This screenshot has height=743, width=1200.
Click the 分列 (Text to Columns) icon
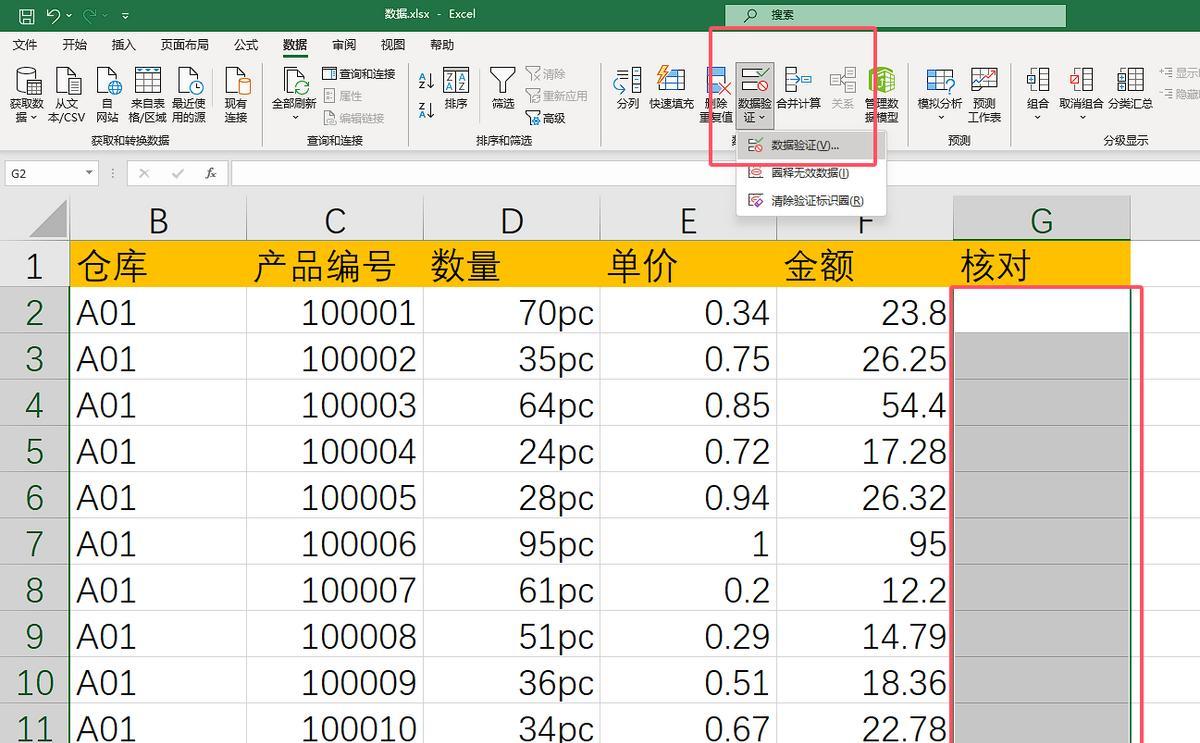[627, 89]
